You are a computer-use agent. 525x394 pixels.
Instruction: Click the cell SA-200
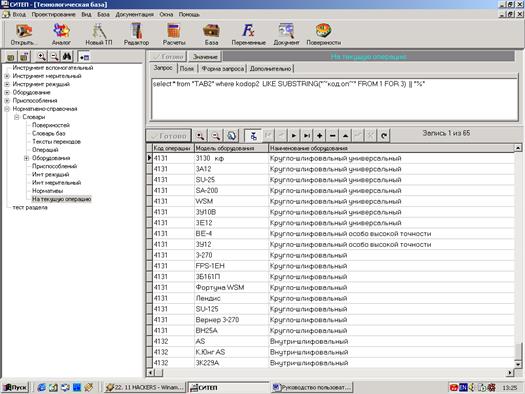231,190
